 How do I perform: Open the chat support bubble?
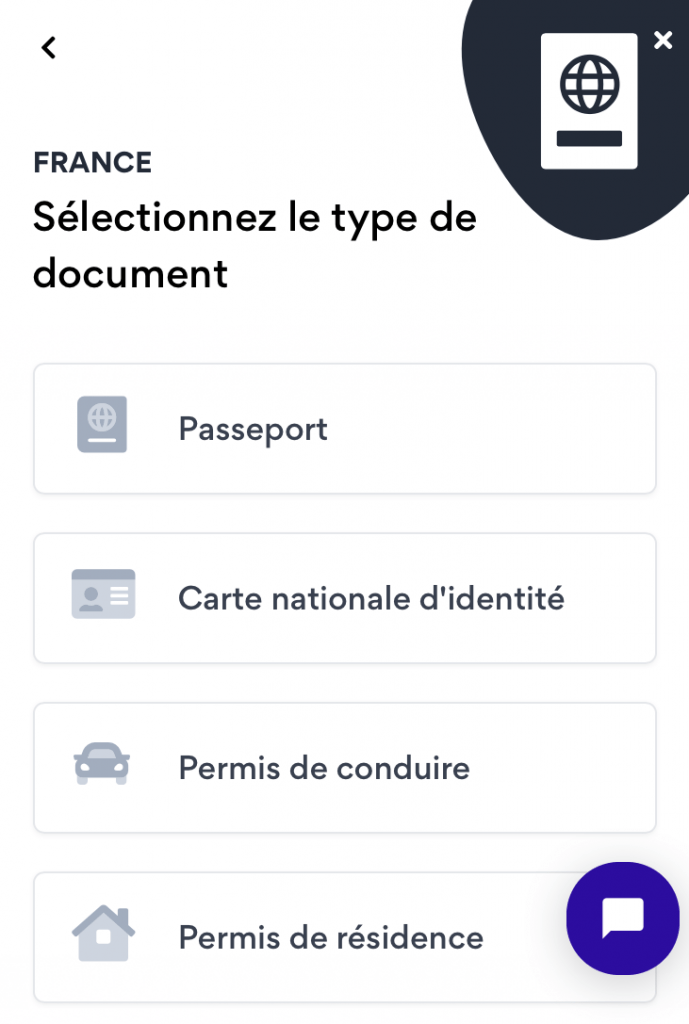tap(622, 918)
